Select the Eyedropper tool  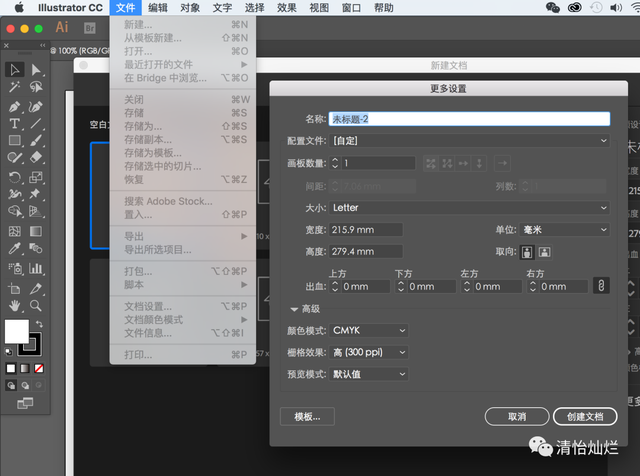[x=14, y=249]
